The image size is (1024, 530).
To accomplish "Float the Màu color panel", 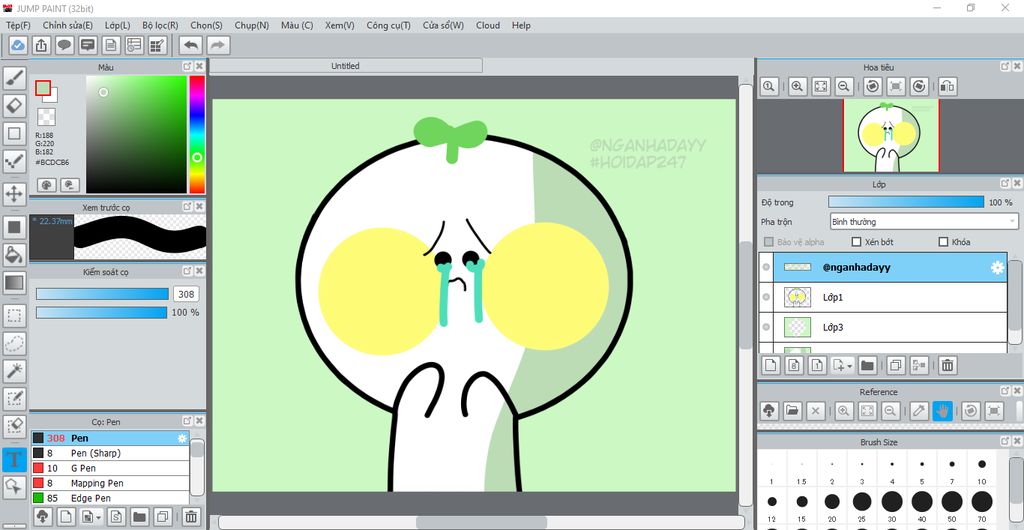I will coord(187,67).
